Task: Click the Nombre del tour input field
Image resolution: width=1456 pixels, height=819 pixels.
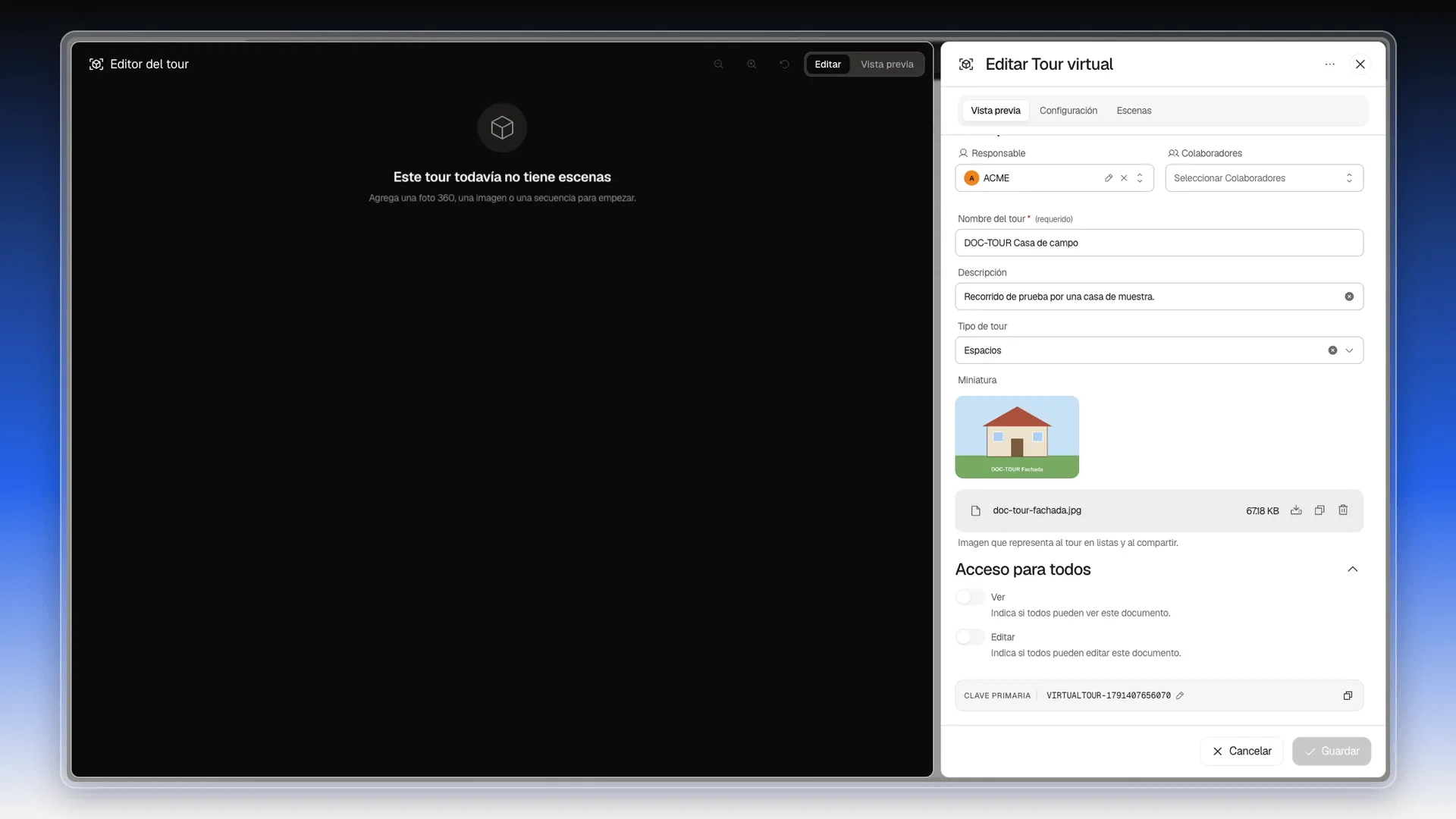Action: pos(1159,243)
